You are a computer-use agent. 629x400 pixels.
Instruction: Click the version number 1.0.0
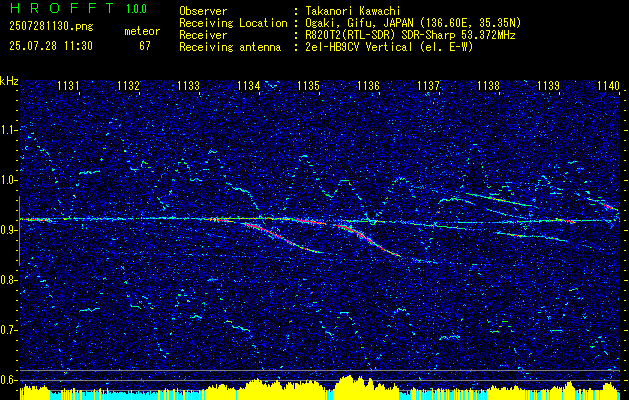coord(136,9)
